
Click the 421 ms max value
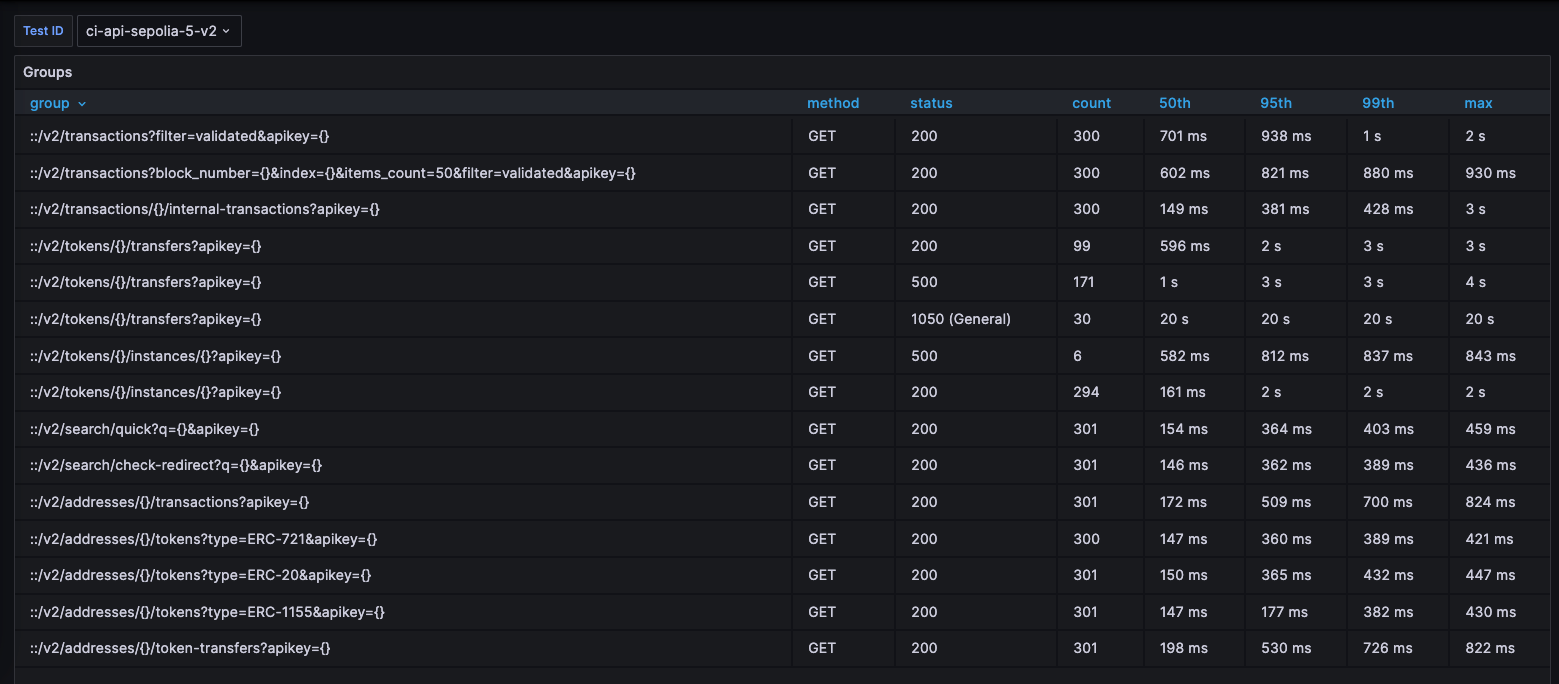point(1489,539)
